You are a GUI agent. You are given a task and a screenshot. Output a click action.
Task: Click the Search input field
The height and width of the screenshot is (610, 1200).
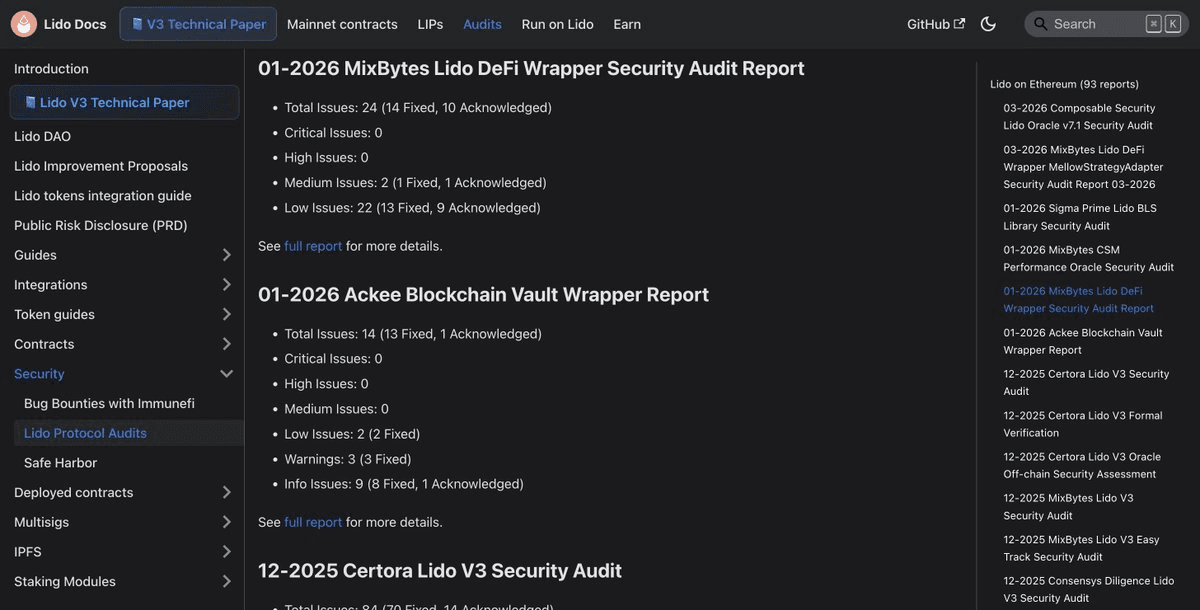[1095, 24]
